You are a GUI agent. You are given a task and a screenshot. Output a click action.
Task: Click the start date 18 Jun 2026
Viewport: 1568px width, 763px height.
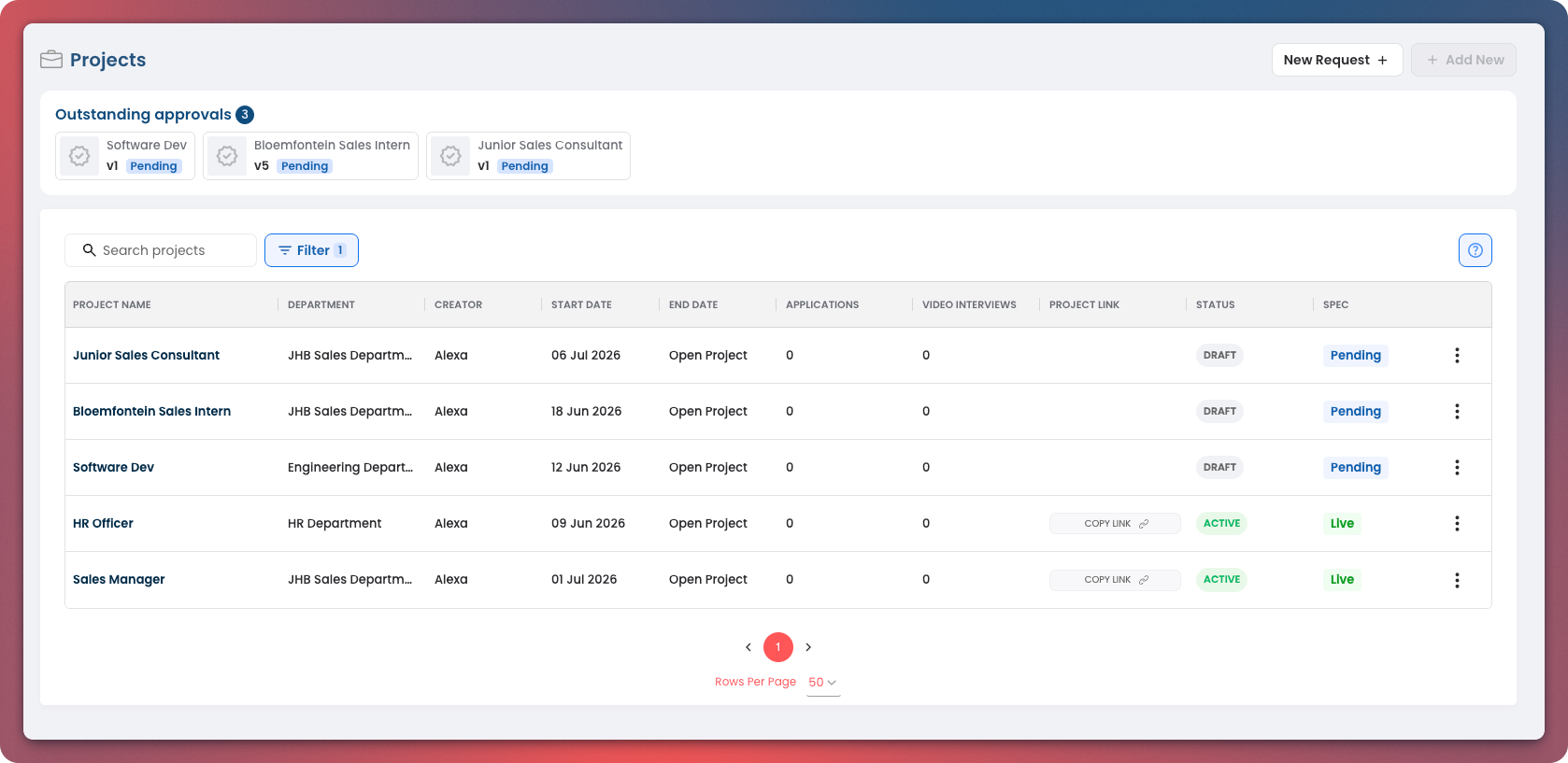pyautogui.click(x=586, y=411)
